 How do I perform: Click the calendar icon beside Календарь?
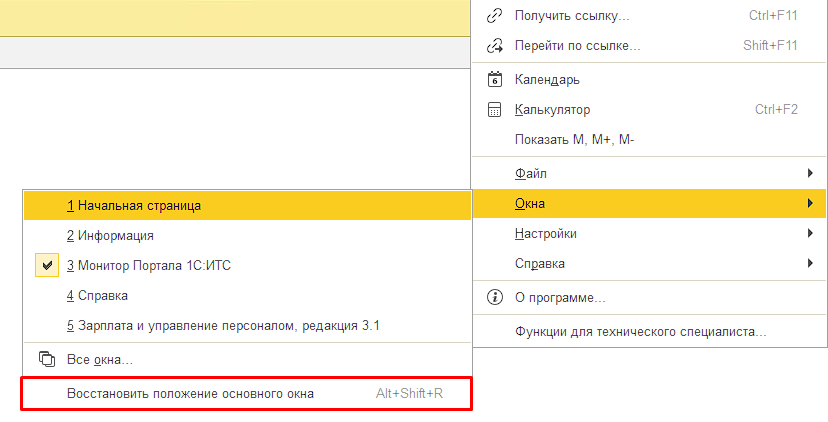click(x=494, y=80)
